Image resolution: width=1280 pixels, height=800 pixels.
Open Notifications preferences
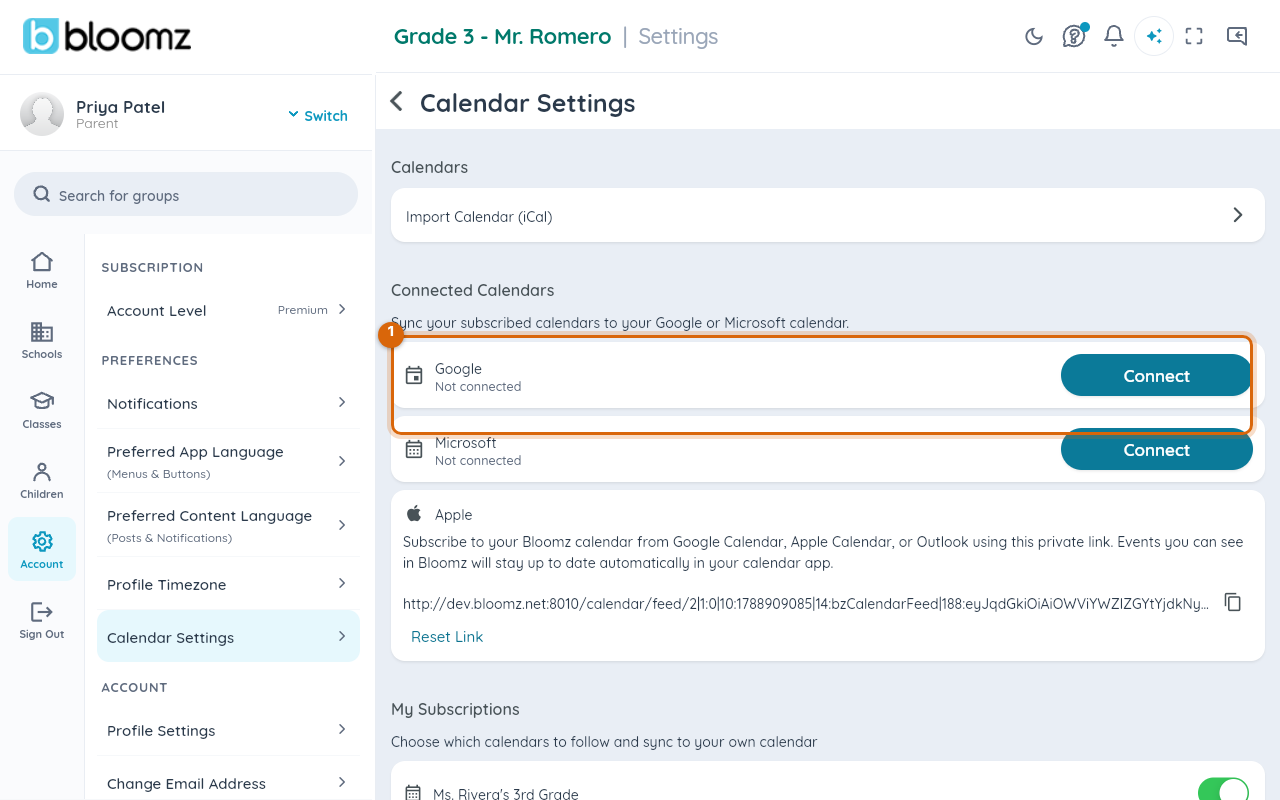pyautogui.click(x=228, y=403)
